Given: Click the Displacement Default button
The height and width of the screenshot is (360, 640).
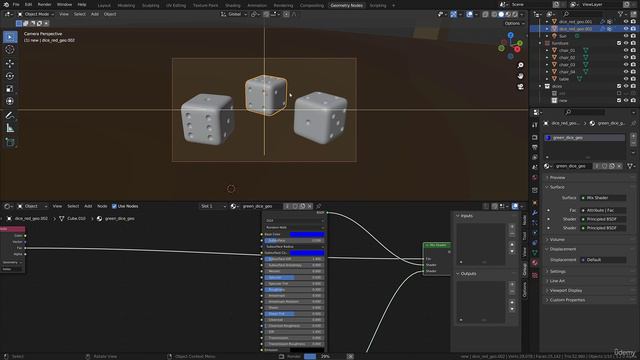Looking at the screenshot, I should (x=603, y=260).
